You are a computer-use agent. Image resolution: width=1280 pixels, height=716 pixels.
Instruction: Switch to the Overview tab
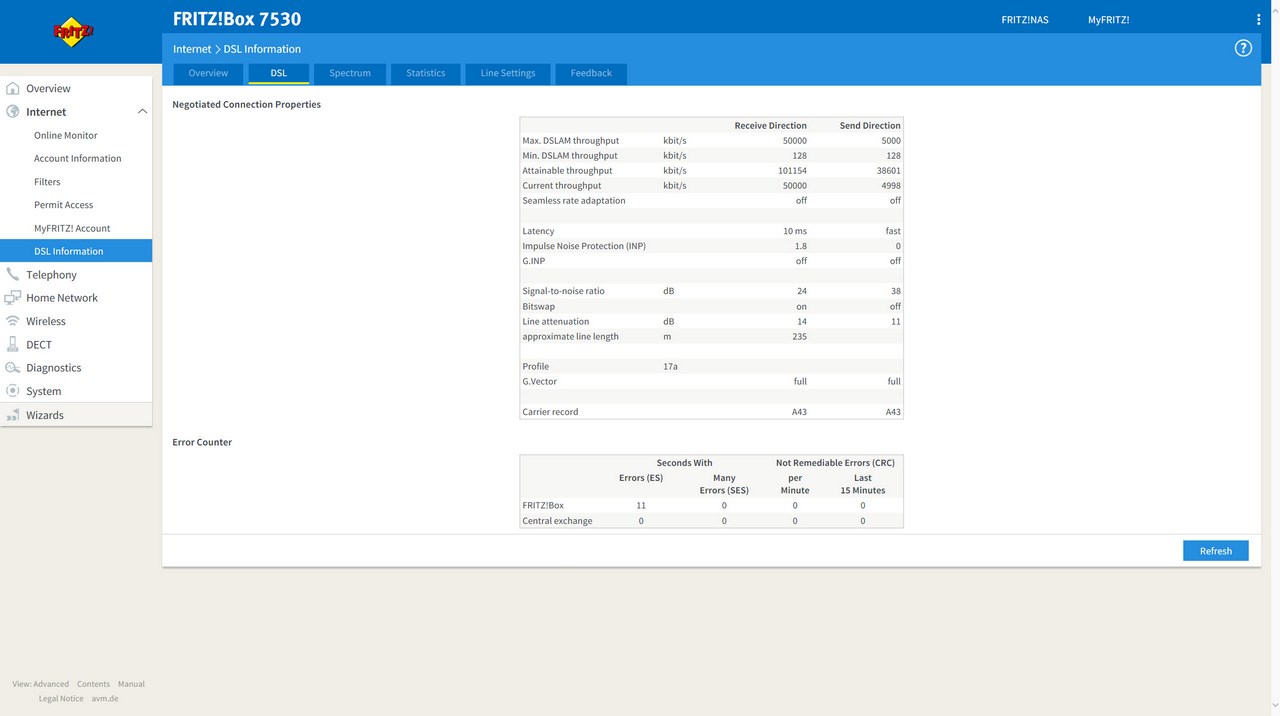[x=208, y=73]
